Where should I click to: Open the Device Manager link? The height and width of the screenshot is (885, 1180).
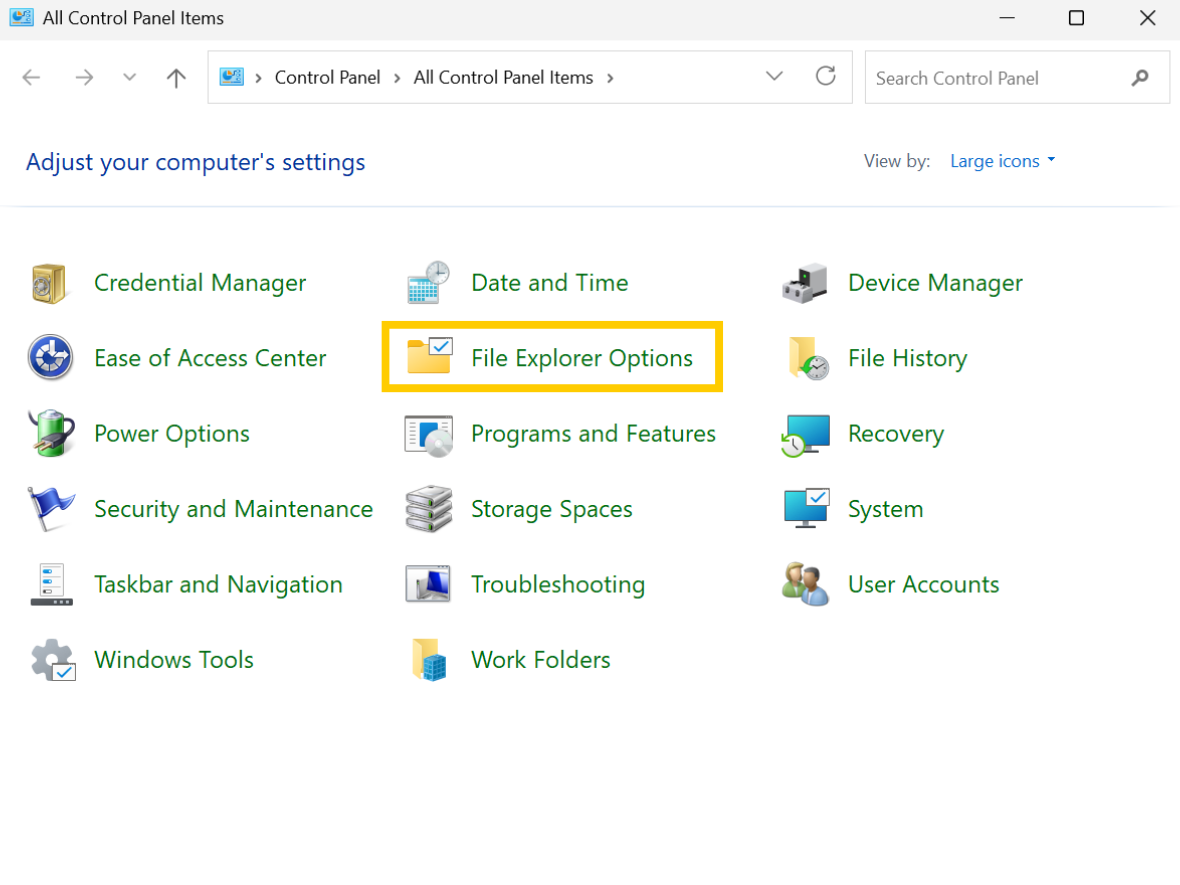935,283
